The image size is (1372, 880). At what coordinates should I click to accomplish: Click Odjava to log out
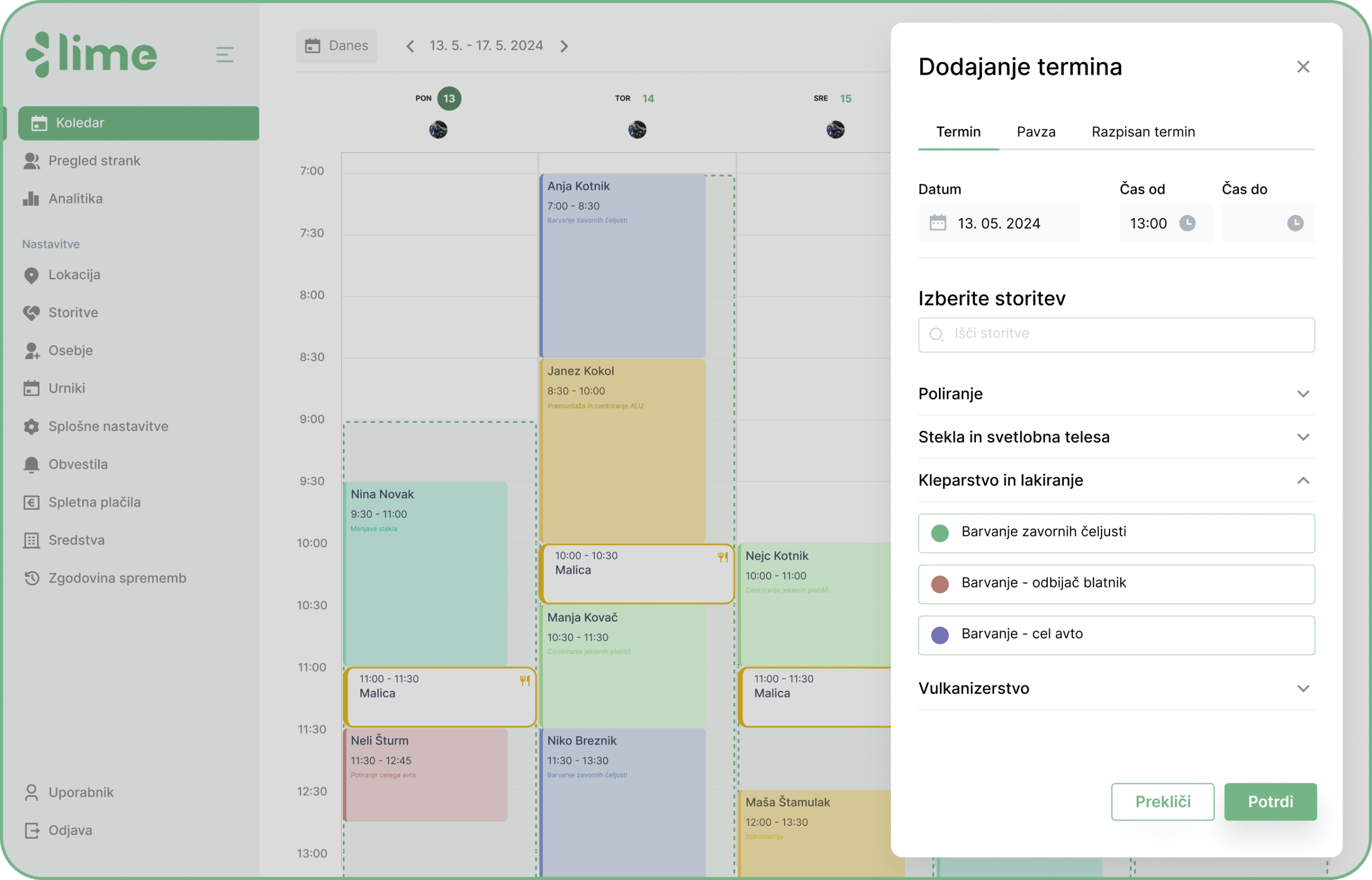click(58, 830)
